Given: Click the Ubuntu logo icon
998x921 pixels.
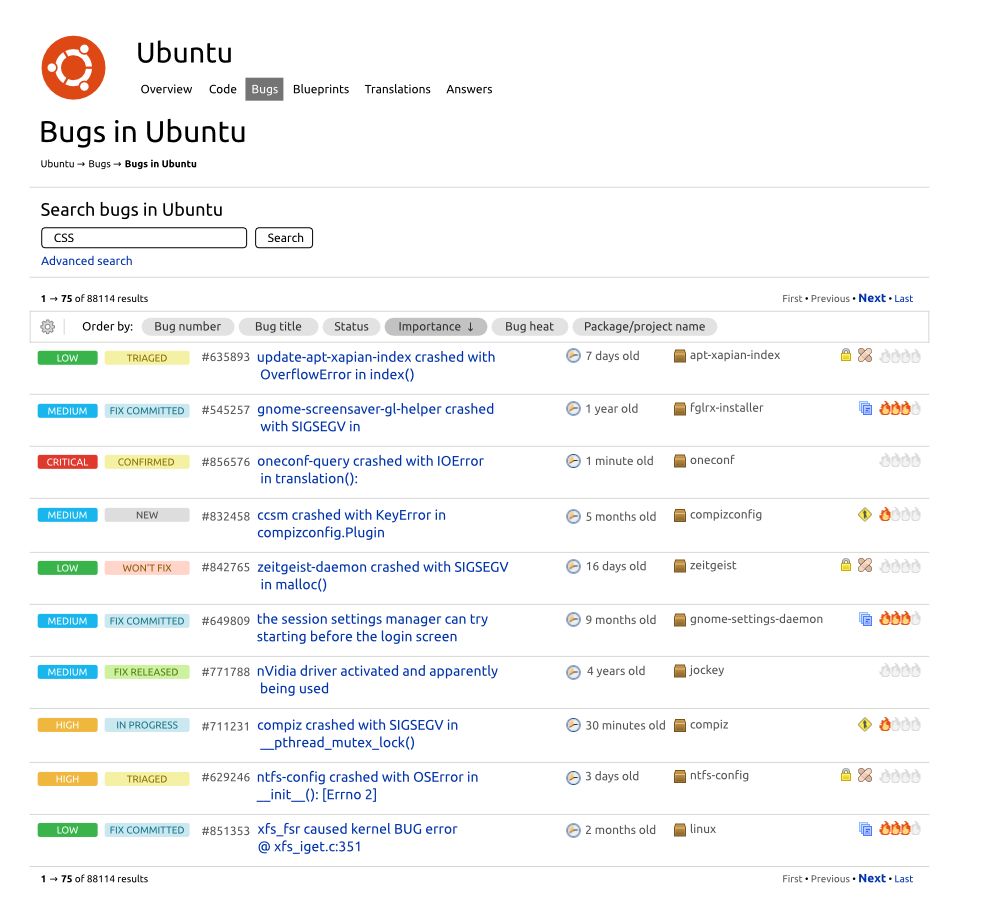Looking at the screenshot, I should 73,68.
